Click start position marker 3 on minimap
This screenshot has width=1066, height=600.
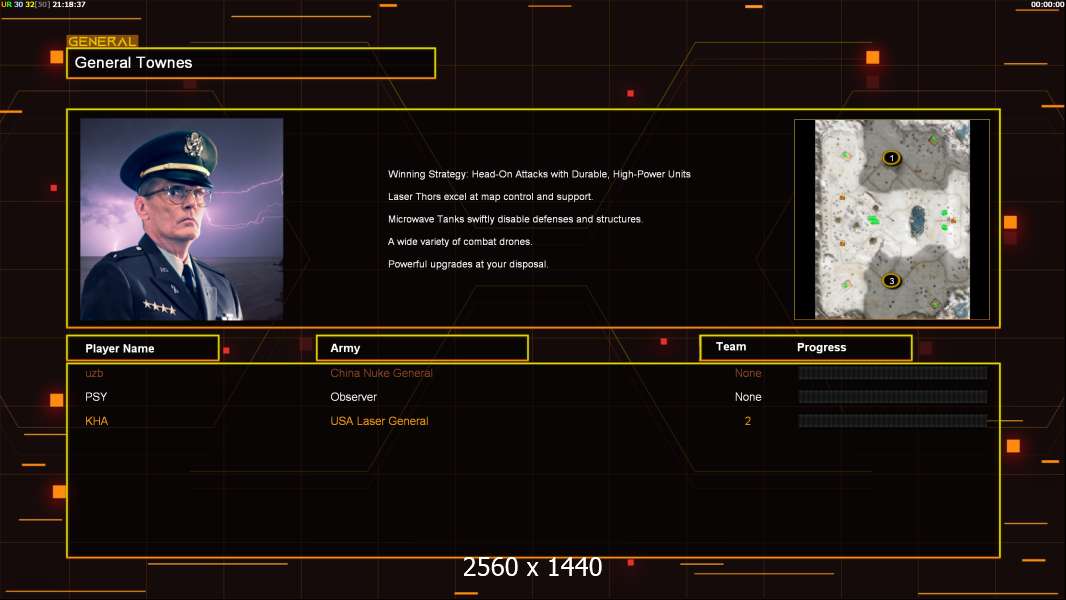pyautogui.click(x=891, y=281)
